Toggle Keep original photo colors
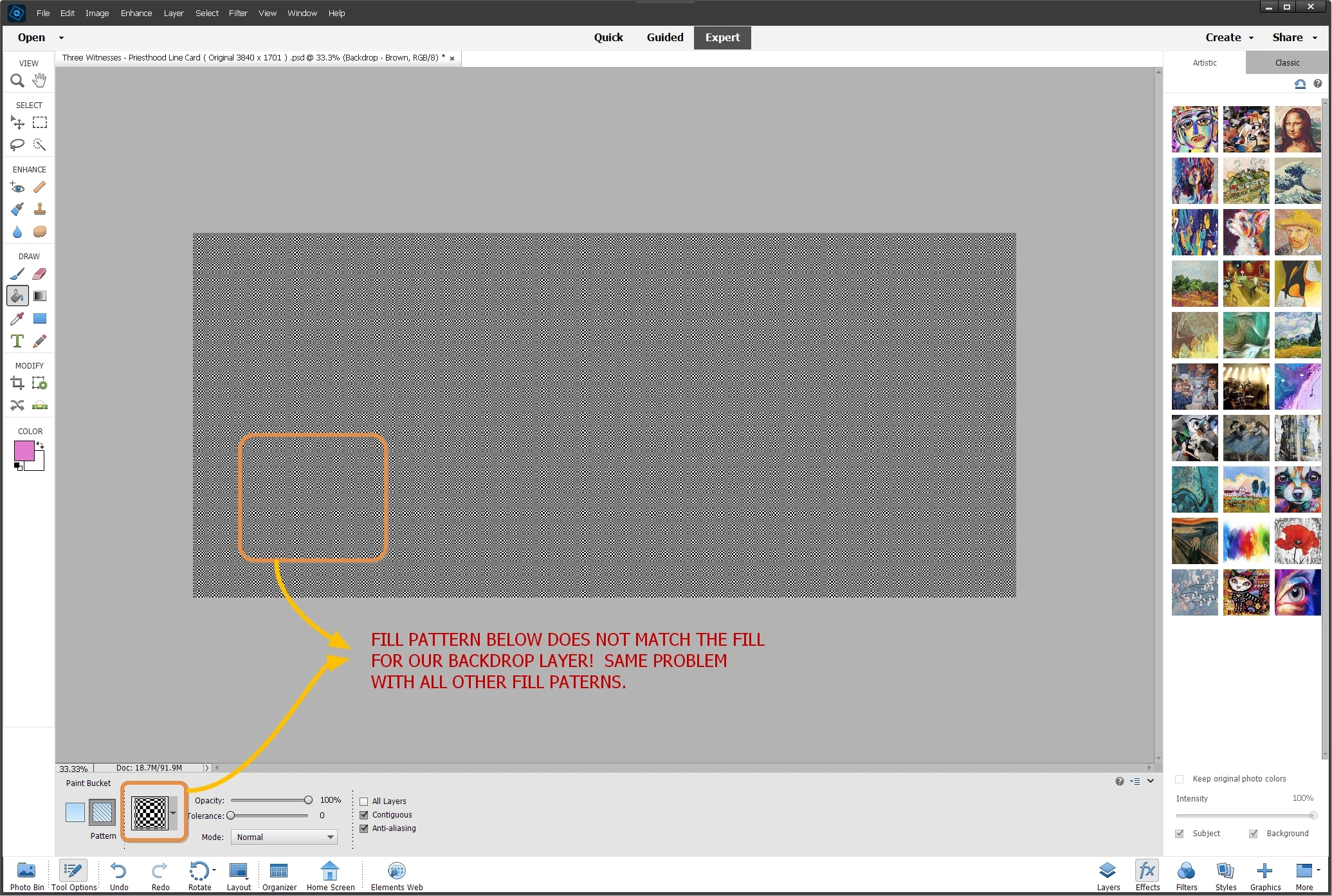The width and height of the screenshot is (1332, 896). tap(1180, 779)
